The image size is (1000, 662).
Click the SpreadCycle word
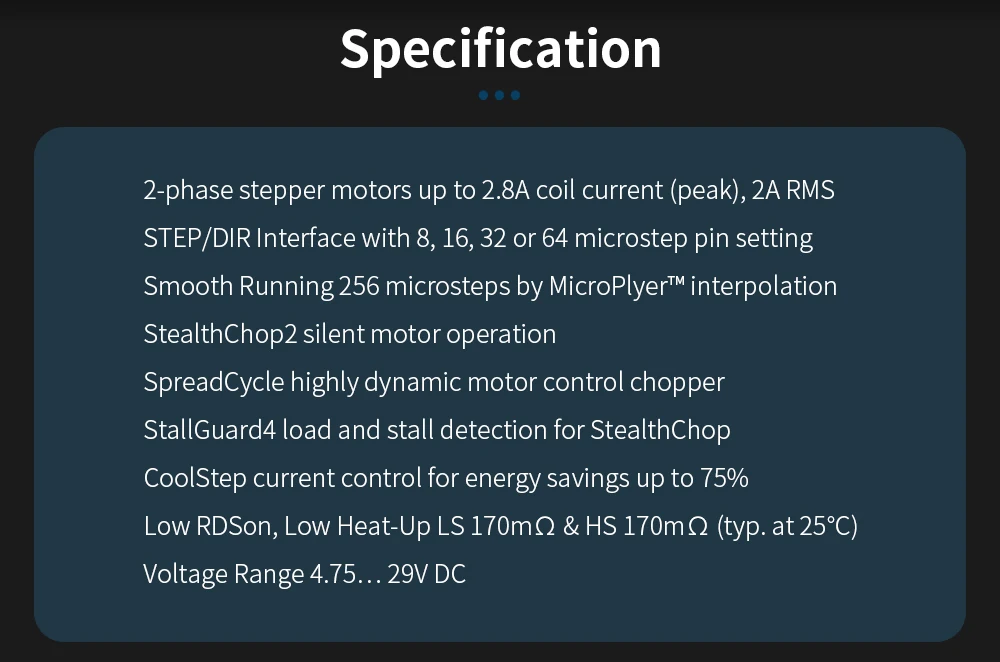point(213,382)
